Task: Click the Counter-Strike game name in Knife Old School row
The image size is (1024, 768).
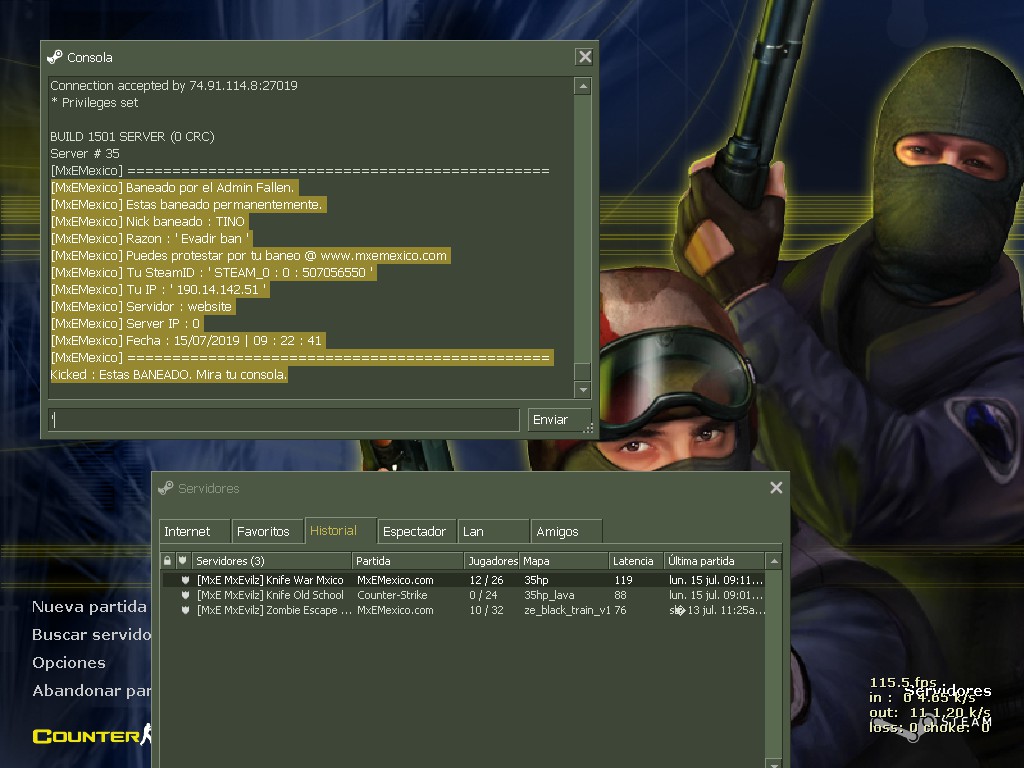Action: click(392, 595)
